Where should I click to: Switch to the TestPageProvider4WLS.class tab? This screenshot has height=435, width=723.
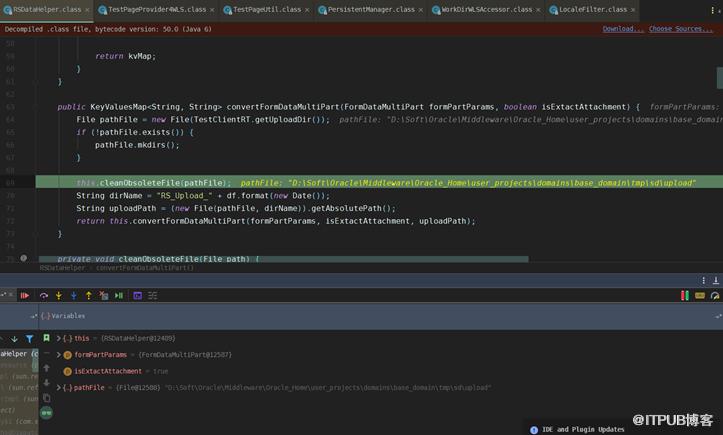click(157, 10)
